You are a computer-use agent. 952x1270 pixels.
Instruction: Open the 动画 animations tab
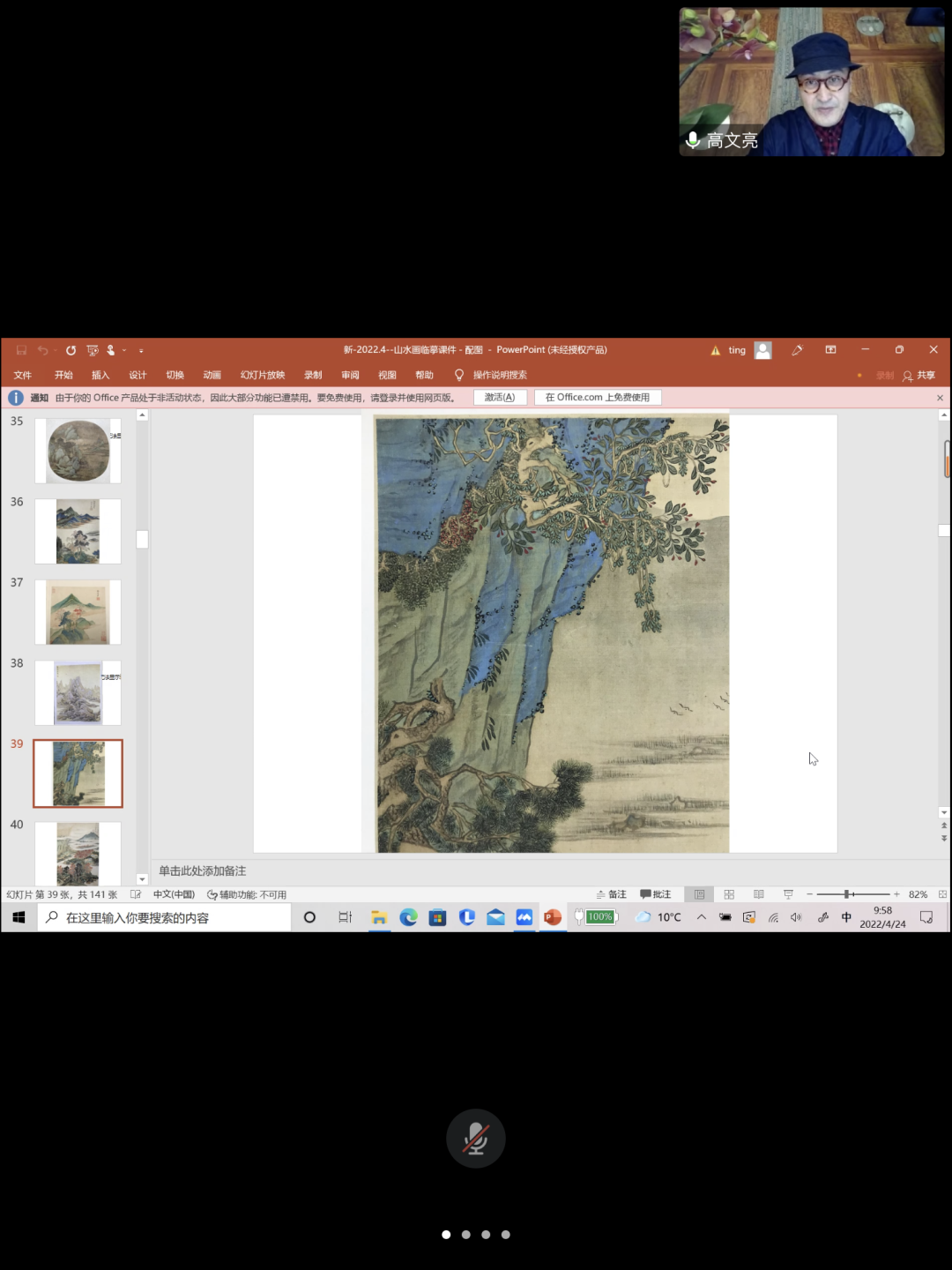coord(212,375)
